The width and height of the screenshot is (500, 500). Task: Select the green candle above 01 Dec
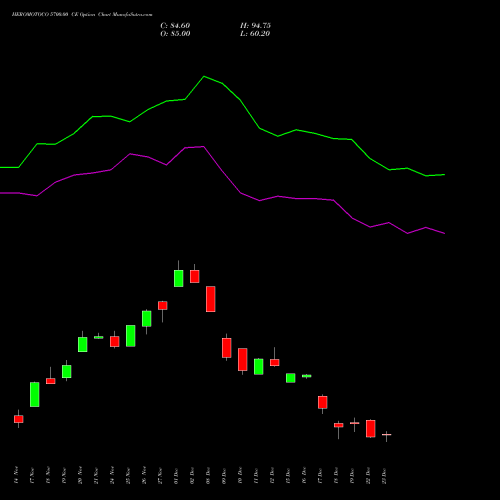(x=179, y=278)
